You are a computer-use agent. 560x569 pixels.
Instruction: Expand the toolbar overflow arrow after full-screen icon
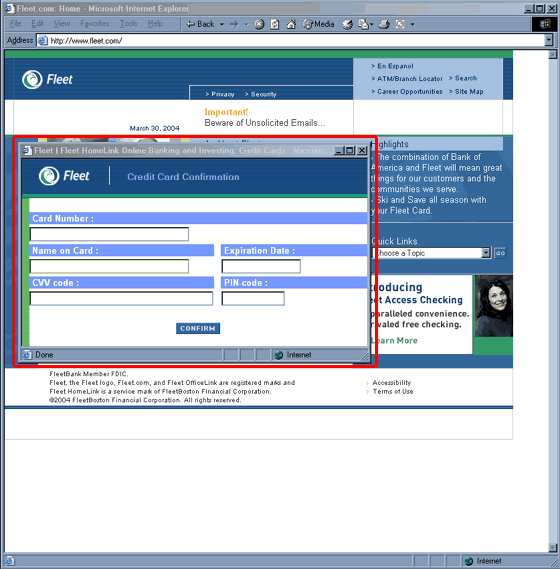[x=412, y=24]
